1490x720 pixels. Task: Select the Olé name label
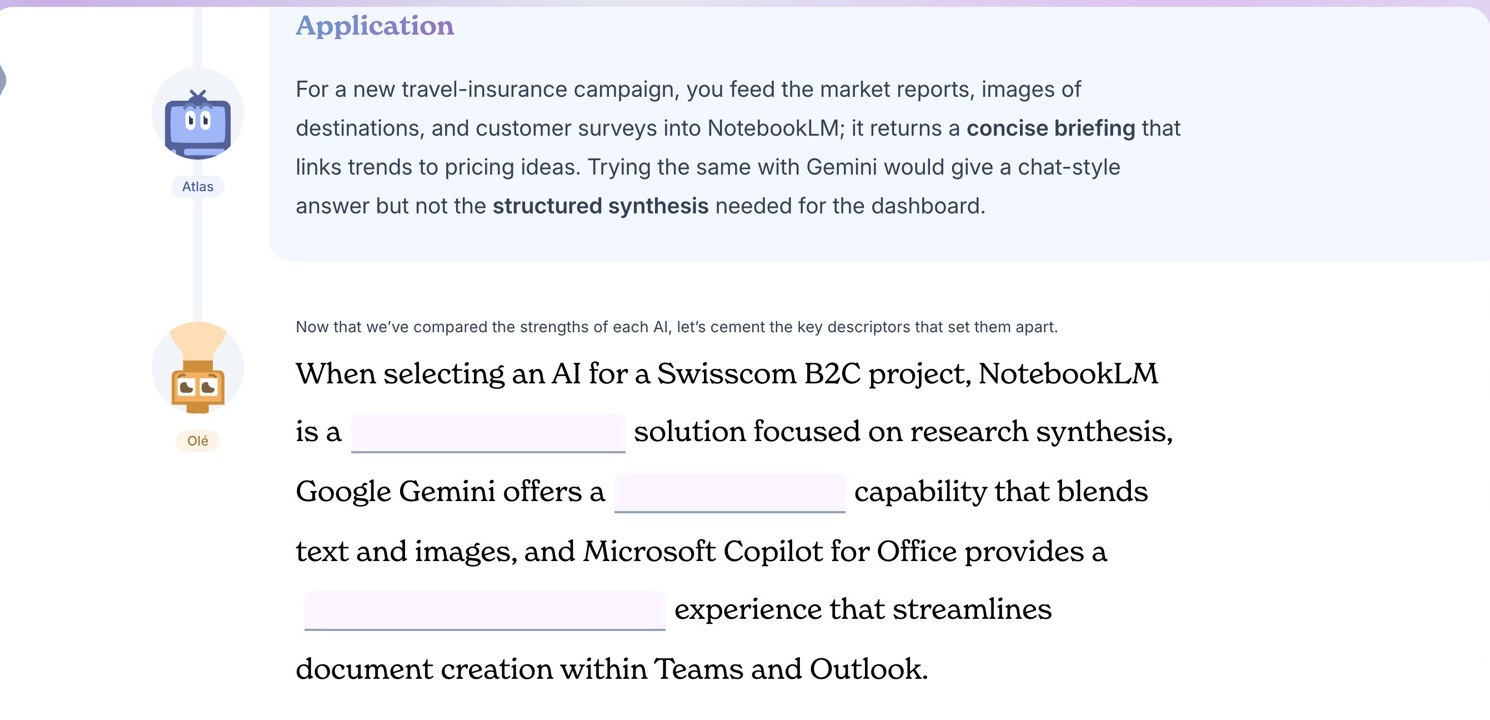pyautogui.click(x=198, y=440)
